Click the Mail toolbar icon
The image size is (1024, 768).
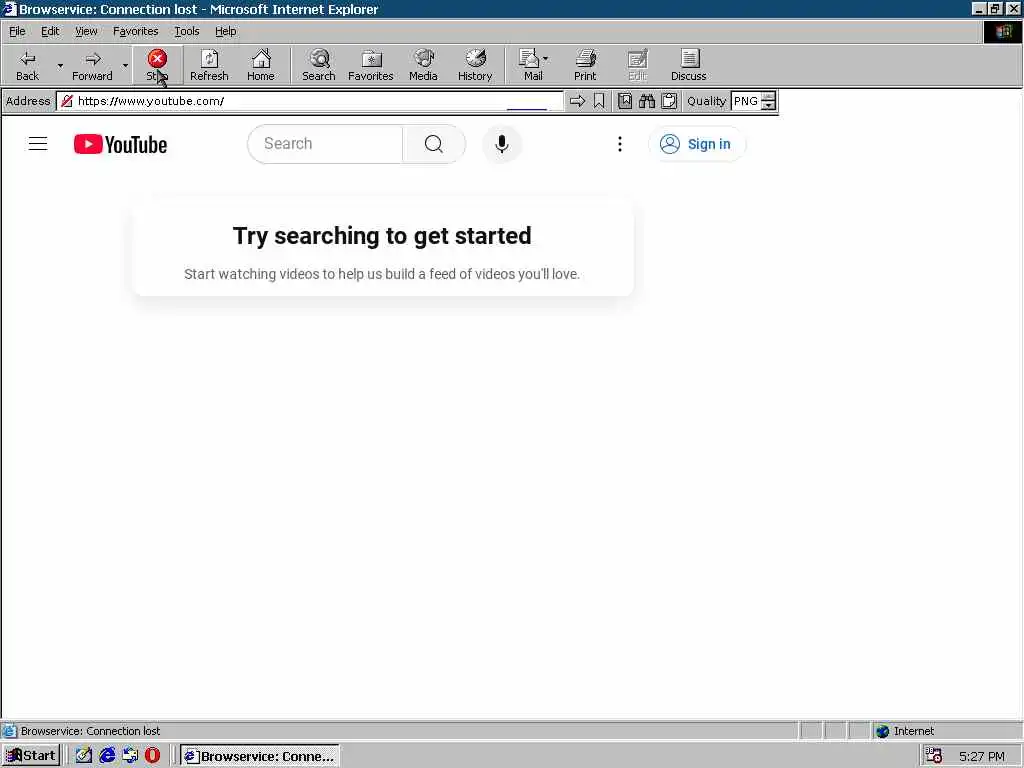[x=531, y=65]
